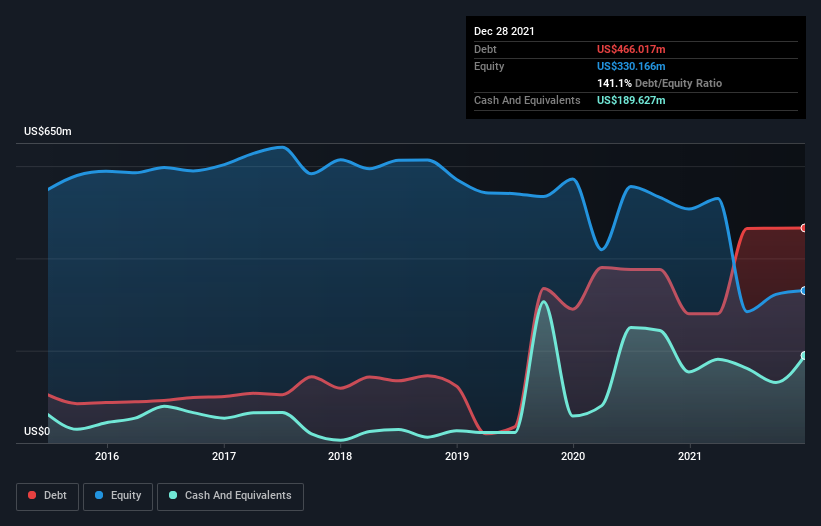
Task: Click the 141.1% Debt/Equity Ratio text
Action: pyautogui.click(x=659, y=83)
